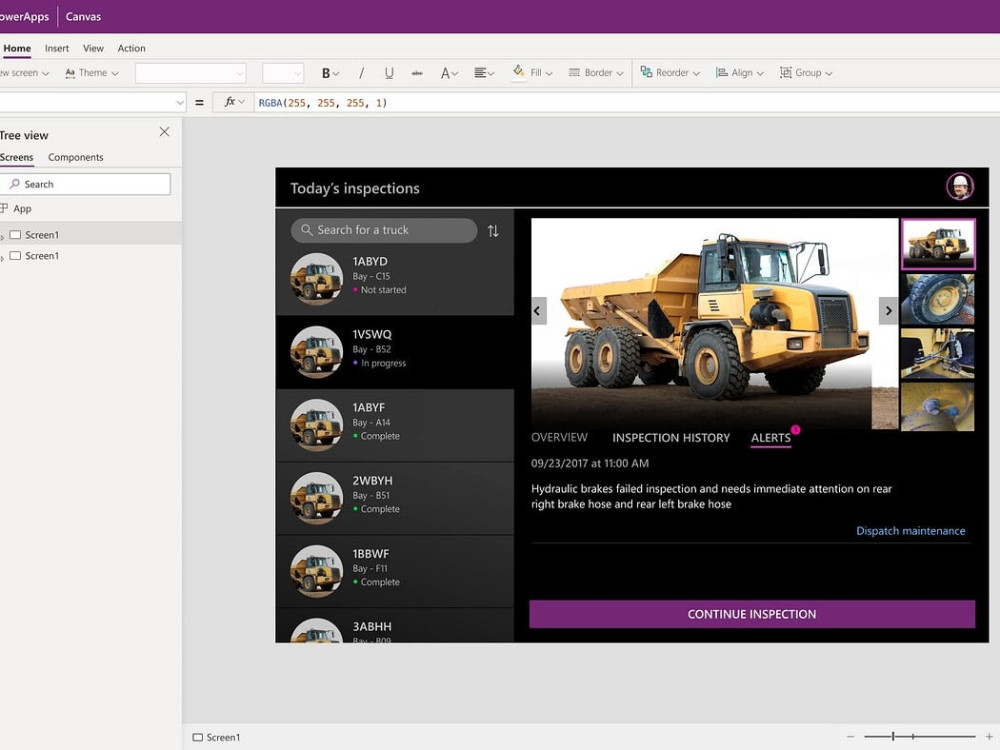Open the View tab
This screenshot has height=750, width=1000.
click(x=93, y=48)
